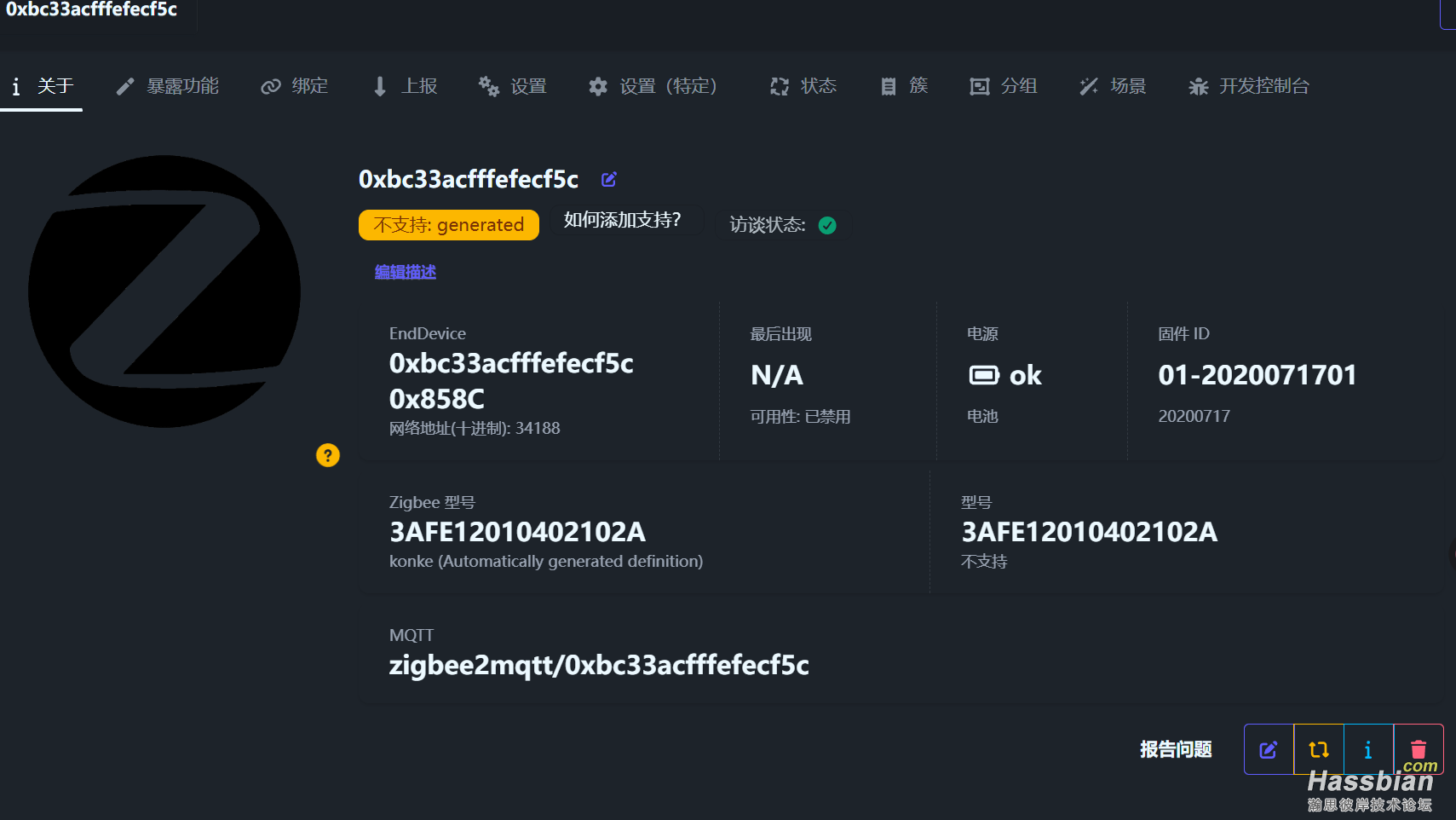Switch to the 场景 tab

click(1113, 86)
